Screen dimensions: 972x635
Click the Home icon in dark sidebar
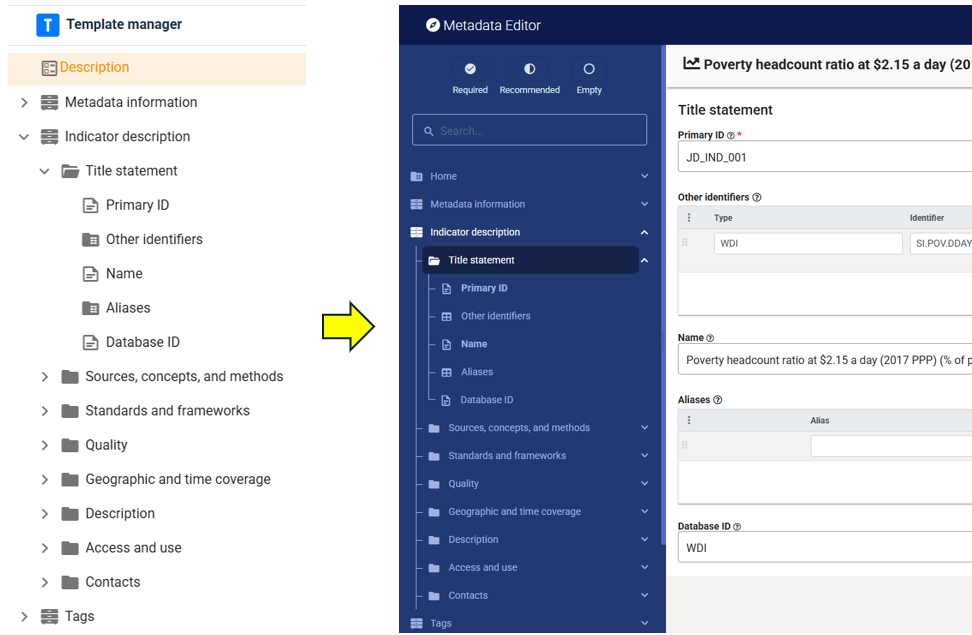coord(417,176)
